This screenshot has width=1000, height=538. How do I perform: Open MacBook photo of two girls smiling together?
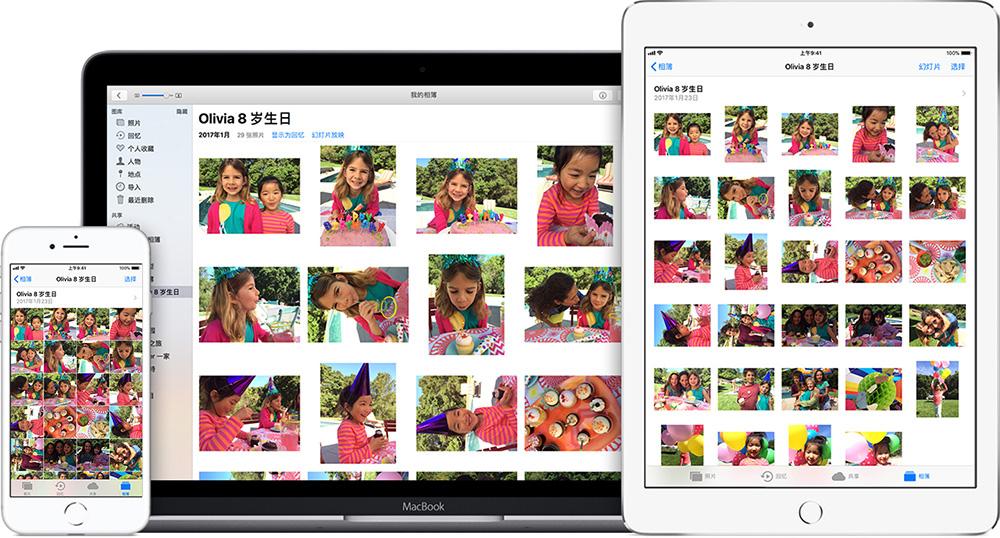(249, 196)
